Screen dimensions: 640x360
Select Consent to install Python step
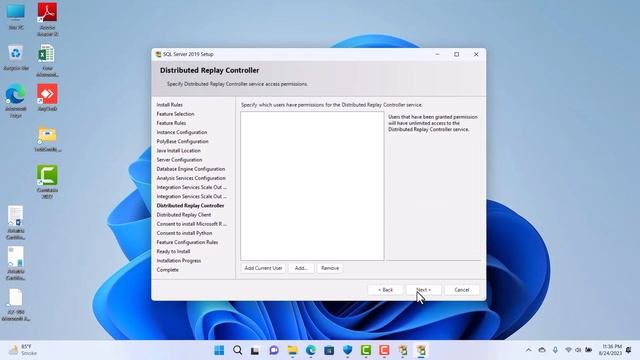pyautogui.click(x=184, y=233)
